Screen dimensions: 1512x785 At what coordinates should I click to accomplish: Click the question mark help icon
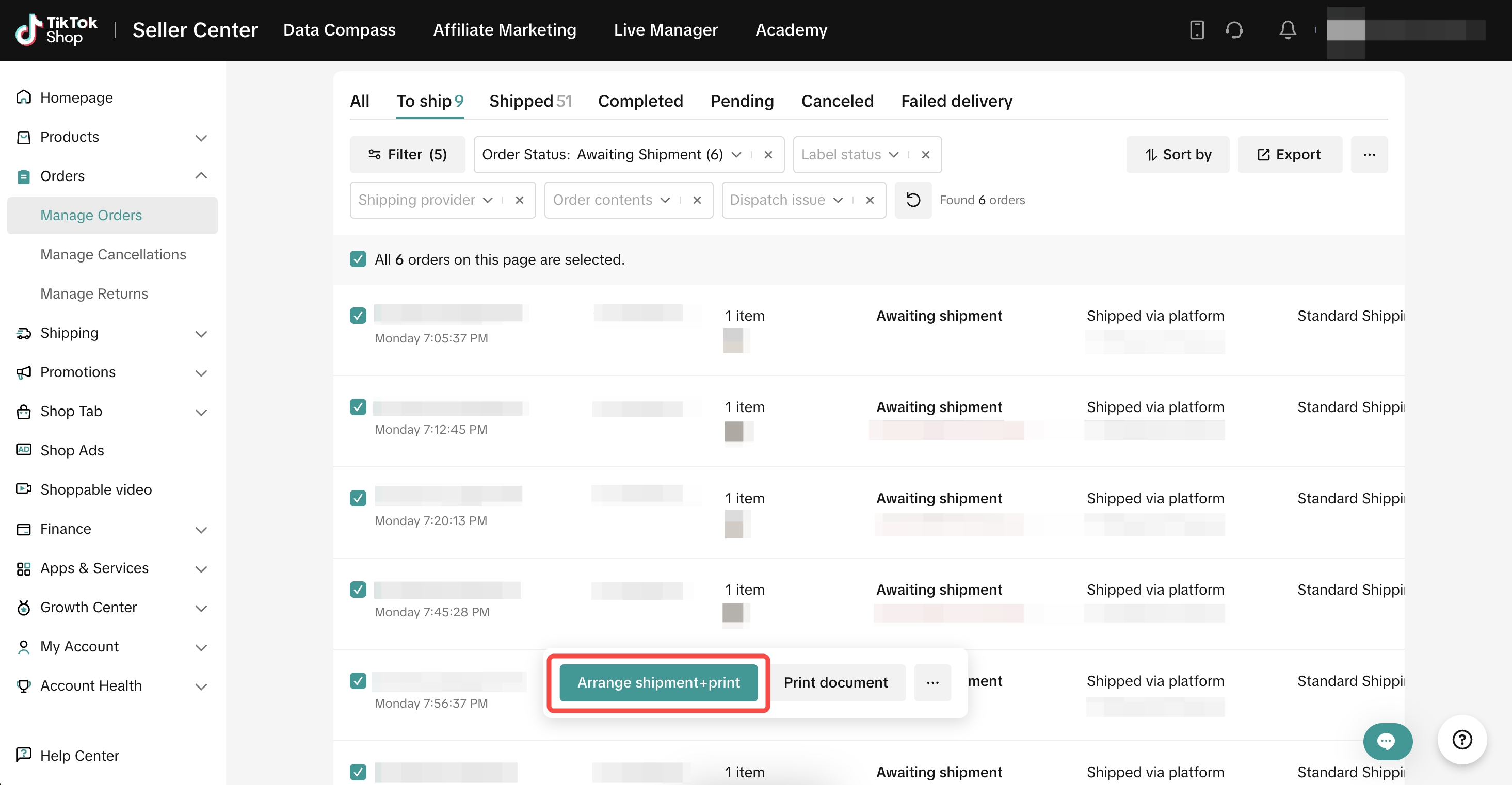click(x=1461, y=740)
